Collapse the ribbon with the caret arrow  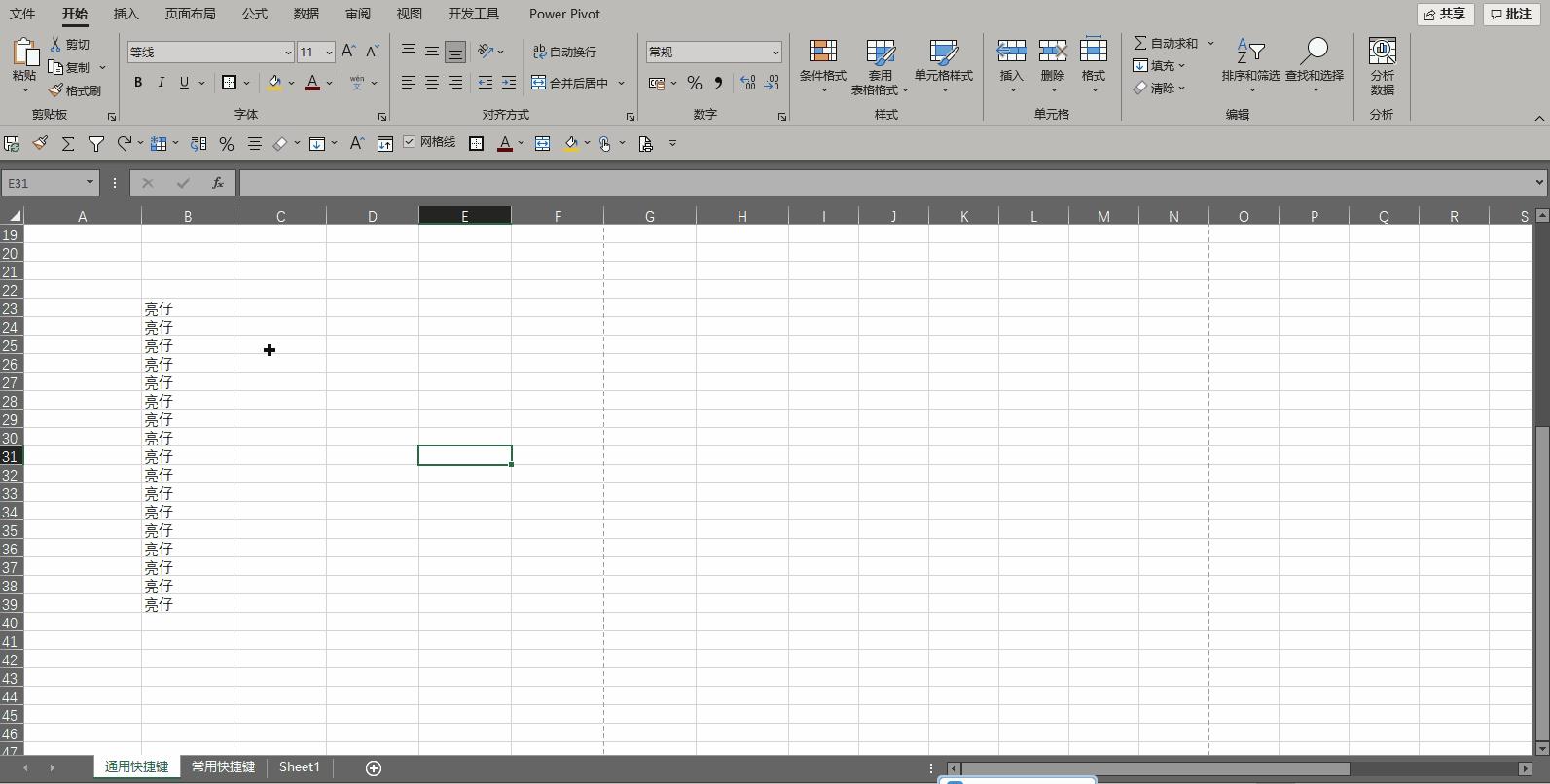point(1539,118)
